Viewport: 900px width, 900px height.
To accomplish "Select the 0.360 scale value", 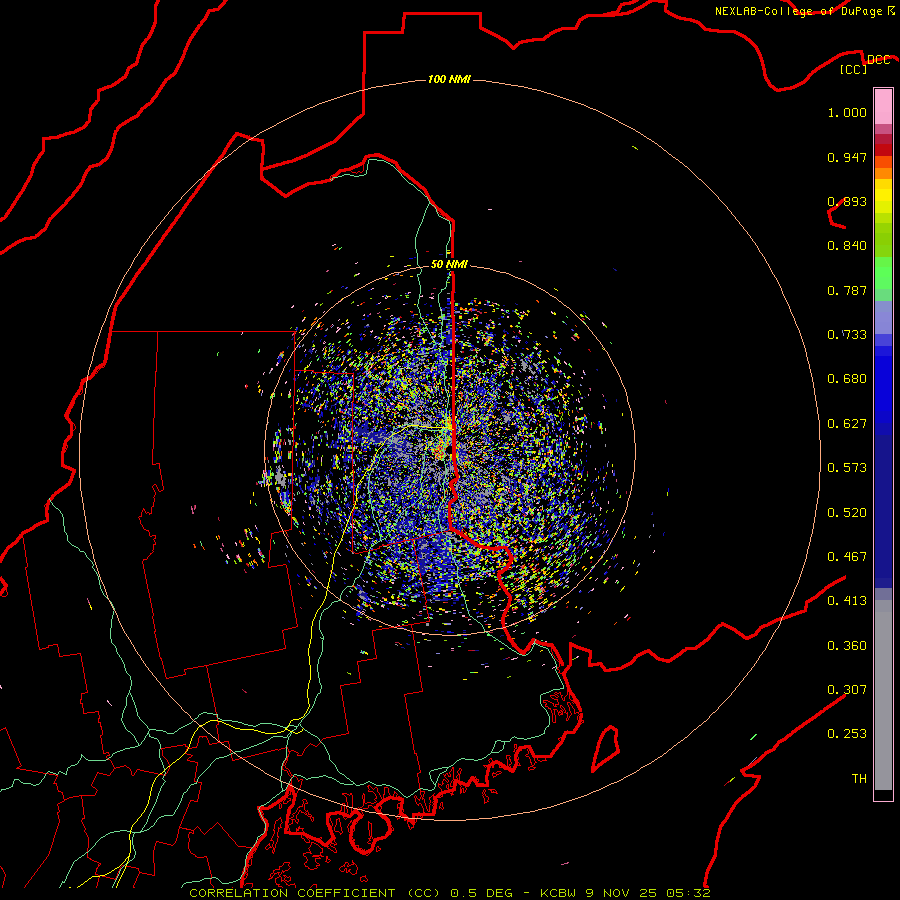I will [847, 646].
